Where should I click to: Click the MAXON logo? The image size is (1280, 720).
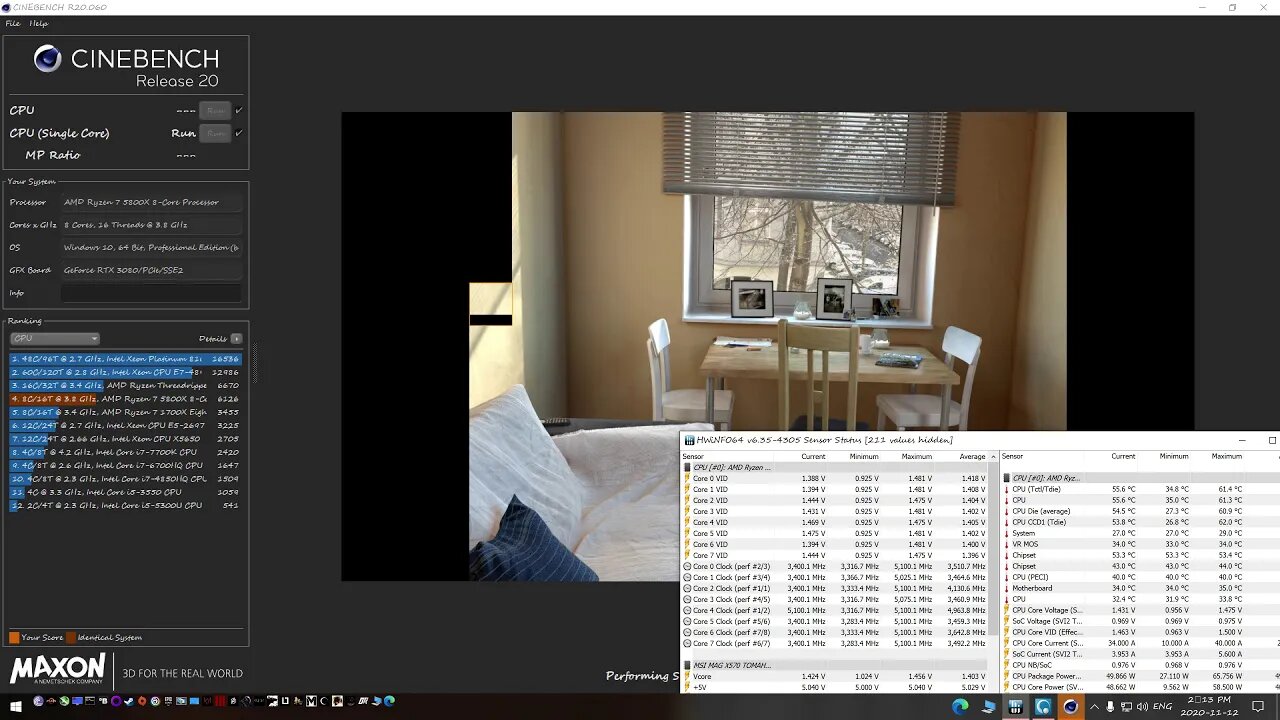click(57, 669)
